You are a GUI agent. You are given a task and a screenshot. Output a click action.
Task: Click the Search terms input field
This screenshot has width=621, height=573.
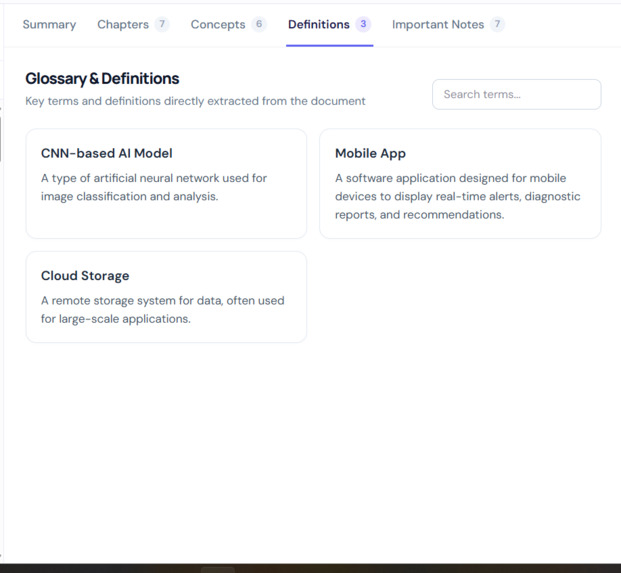tap(516, 94)
